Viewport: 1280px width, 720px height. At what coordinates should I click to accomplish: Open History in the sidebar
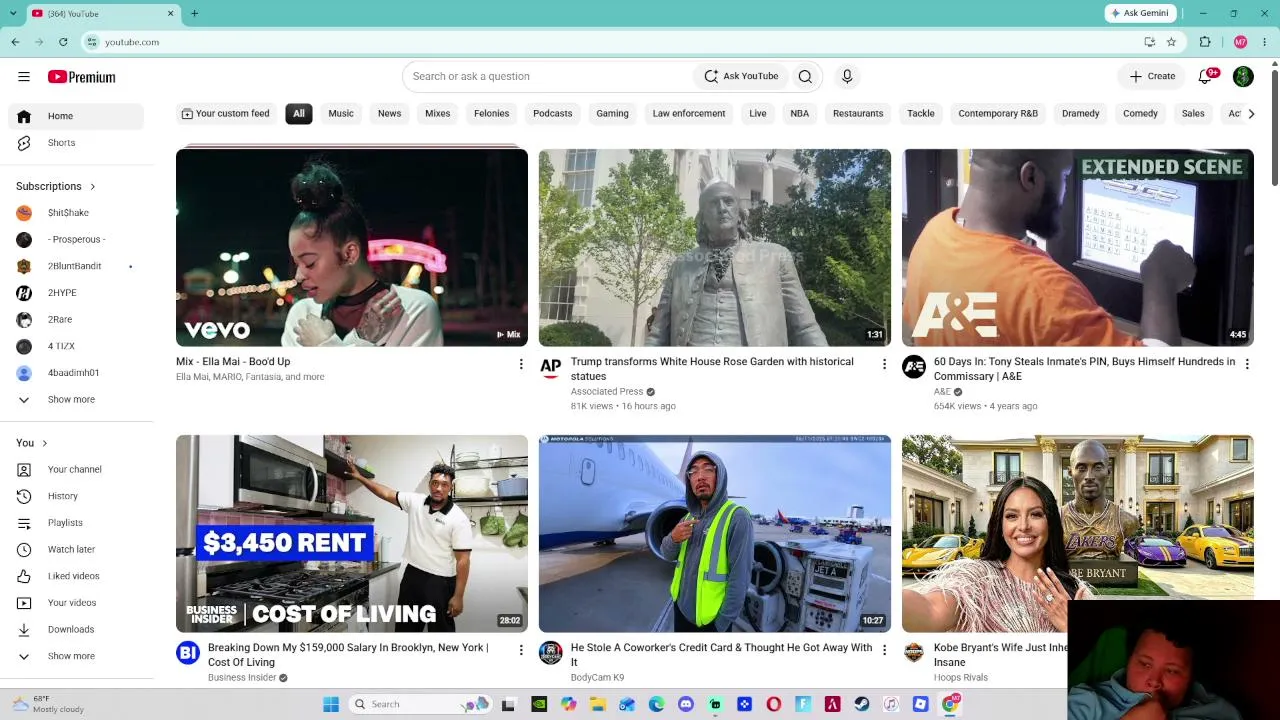(76, 496)
